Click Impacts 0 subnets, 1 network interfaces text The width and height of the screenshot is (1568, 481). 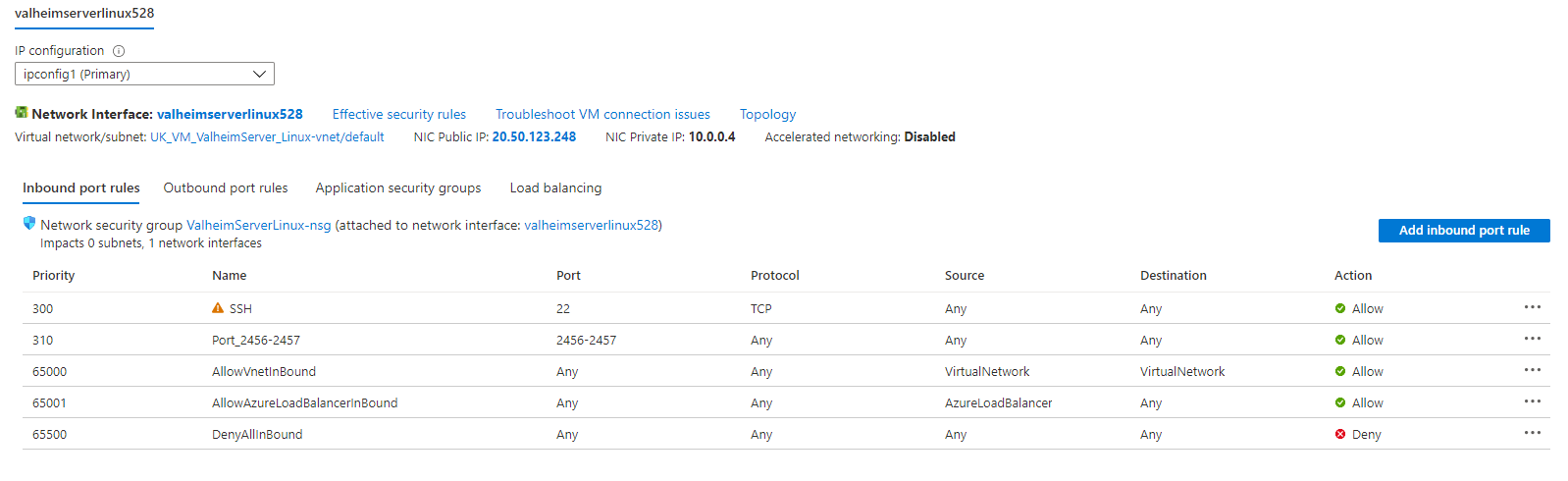151,243
